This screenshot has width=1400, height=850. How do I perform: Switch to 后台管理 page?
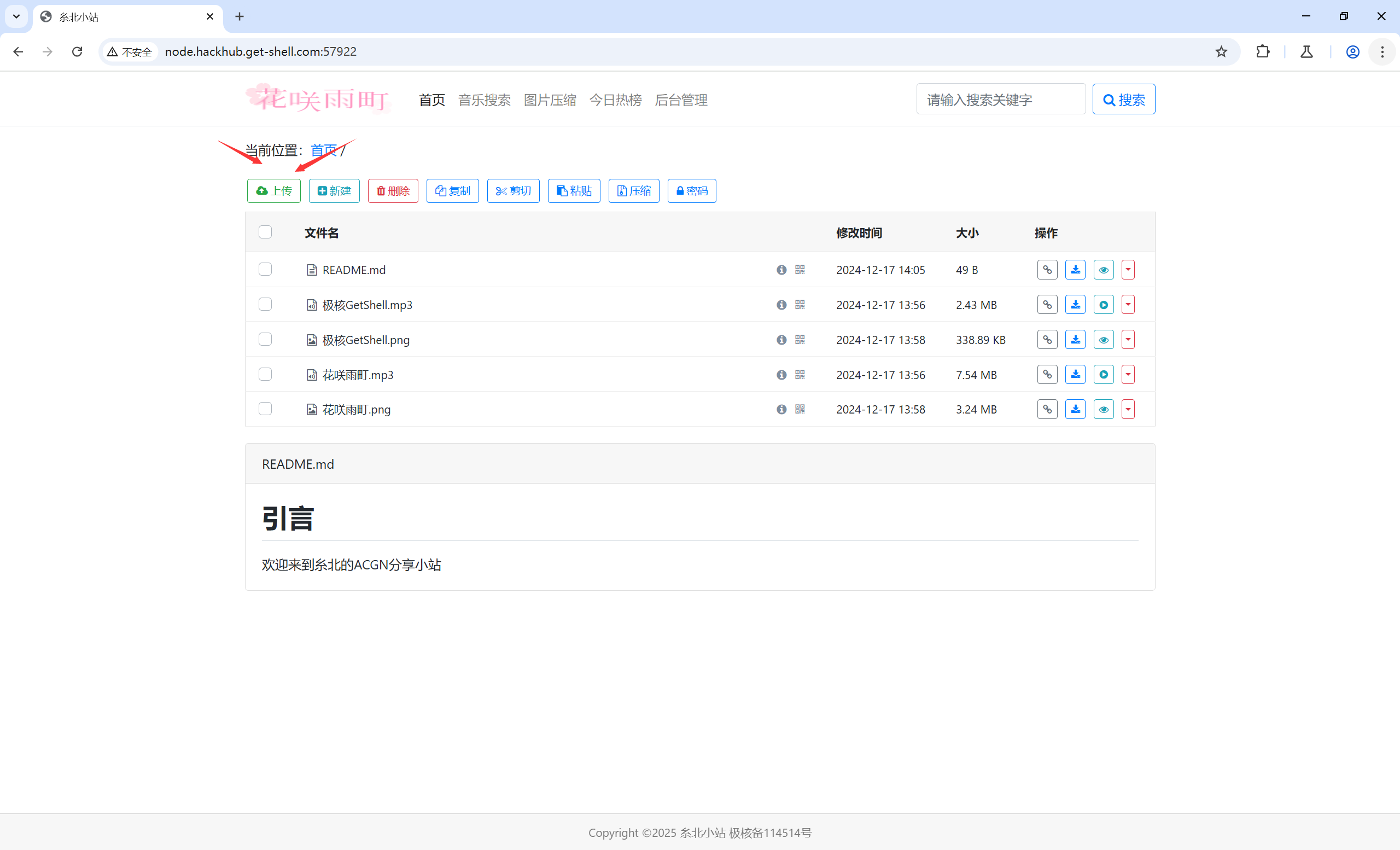[681, 100]
